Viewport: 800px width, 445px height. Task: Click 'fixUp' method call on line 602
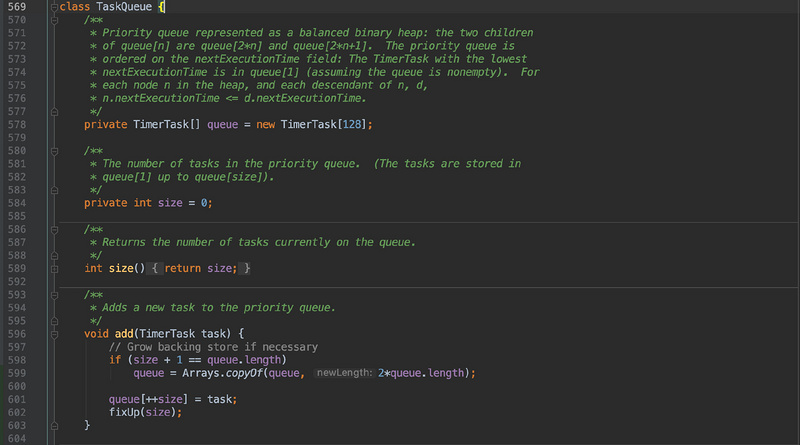coord(127,412)
